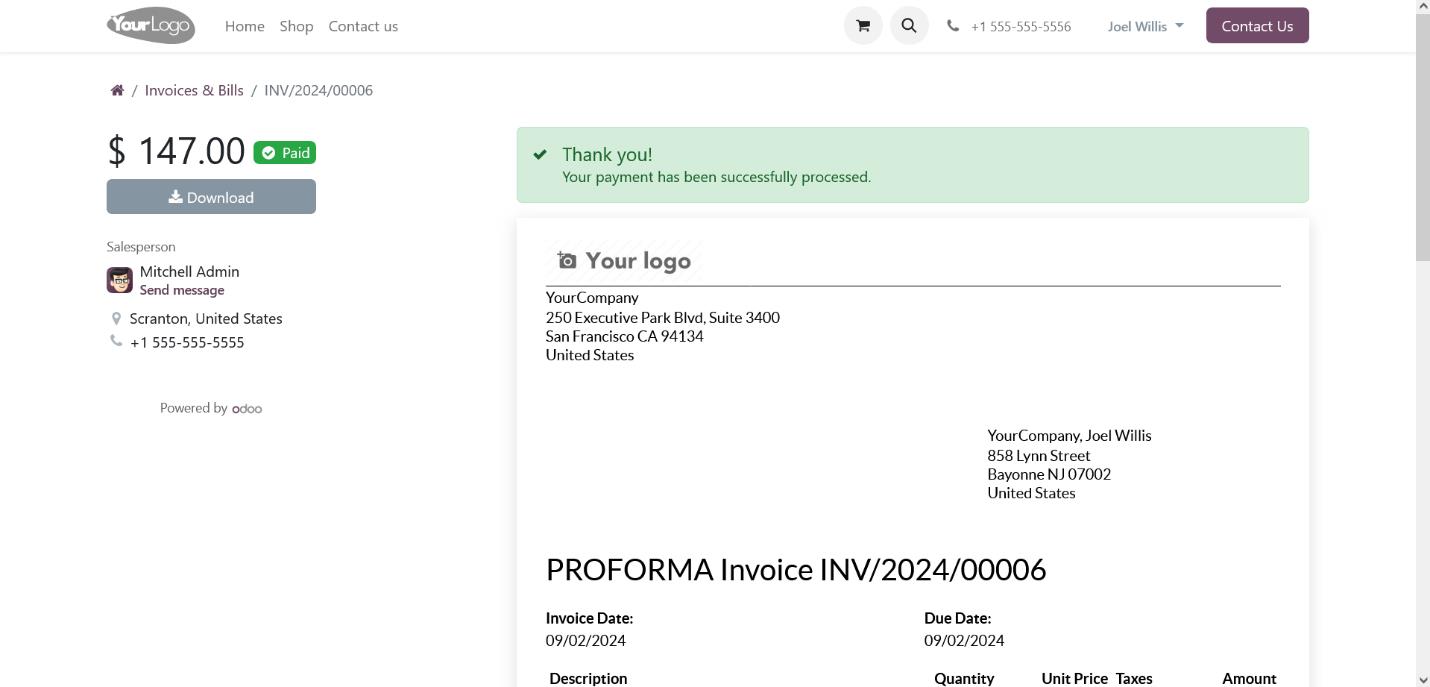The width and height of the screenshot is (1430, 687).
Task: Click the home breadcrumb icon
Action: coord(117,90)
